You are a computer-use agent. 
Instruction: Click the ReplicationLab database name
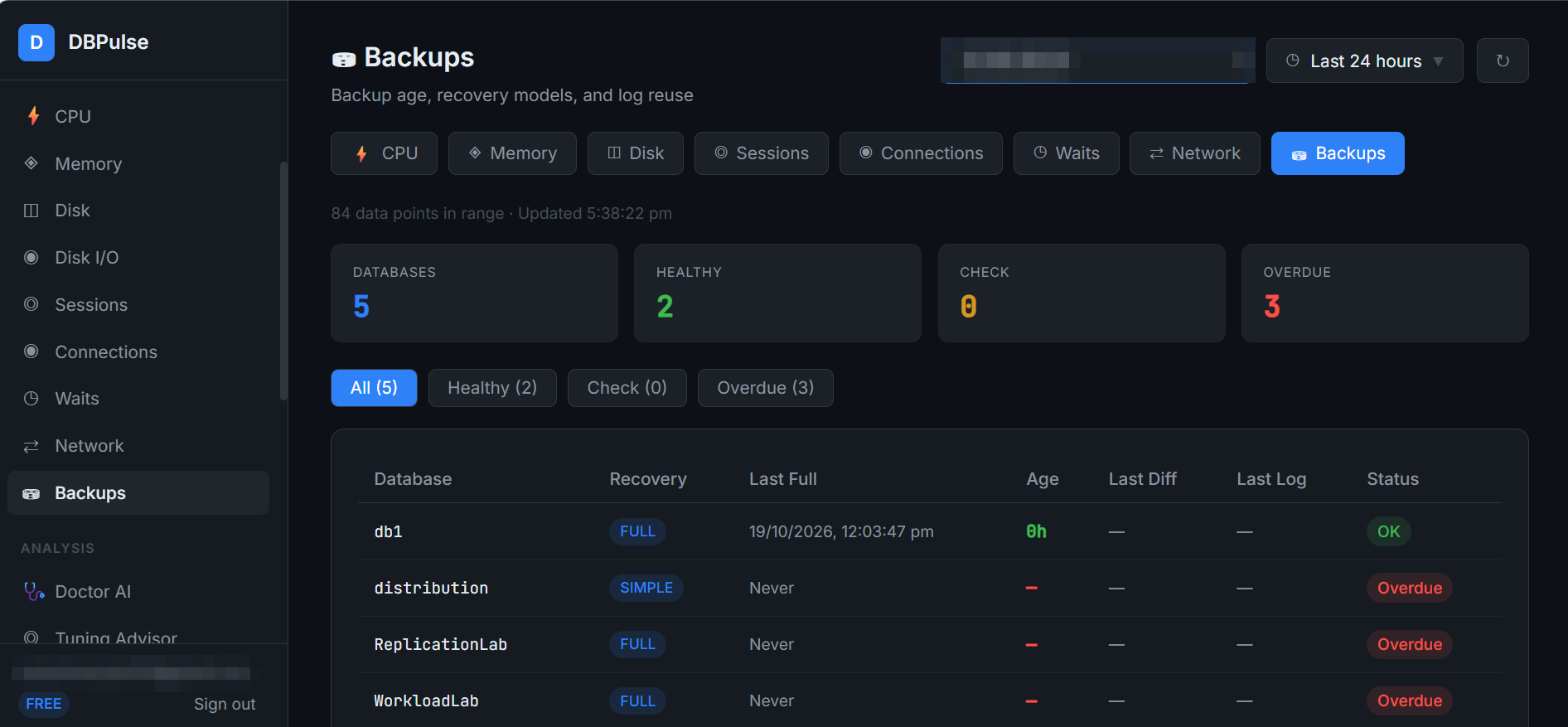[440, 644]
